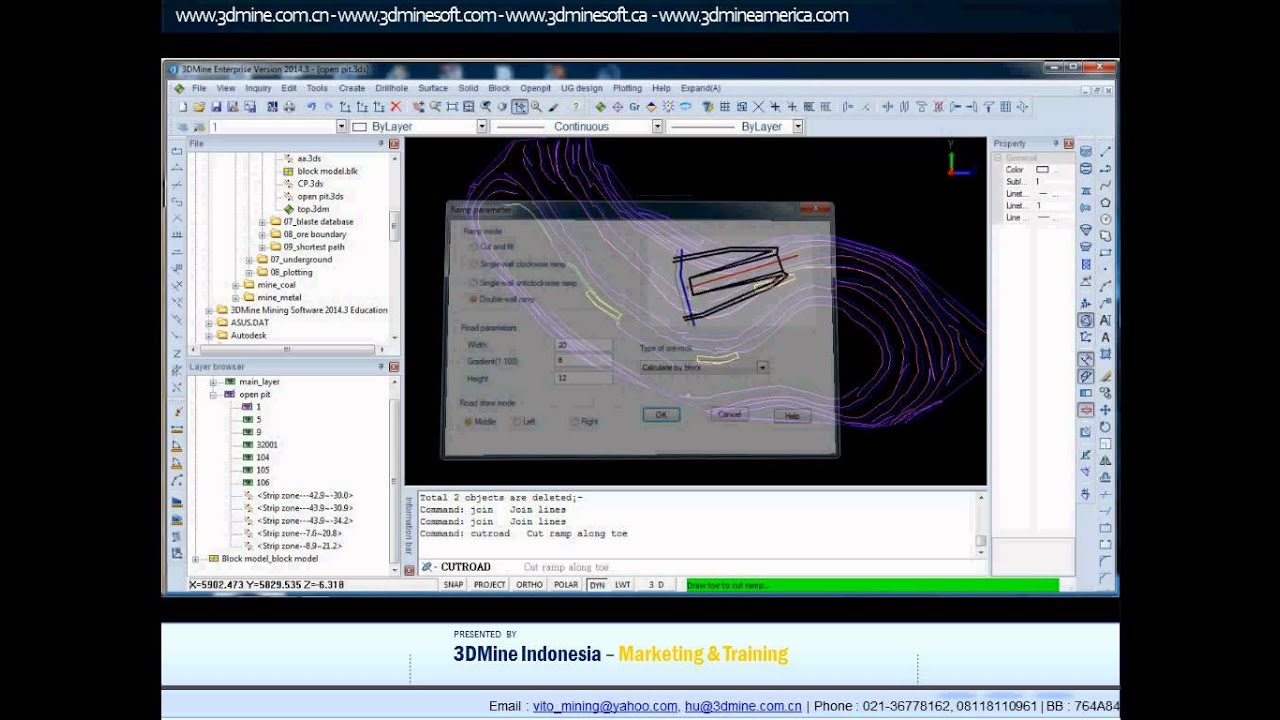Open the layer name dropdown showing 1
Viewport: 1280px width, 720px height.
341,127
